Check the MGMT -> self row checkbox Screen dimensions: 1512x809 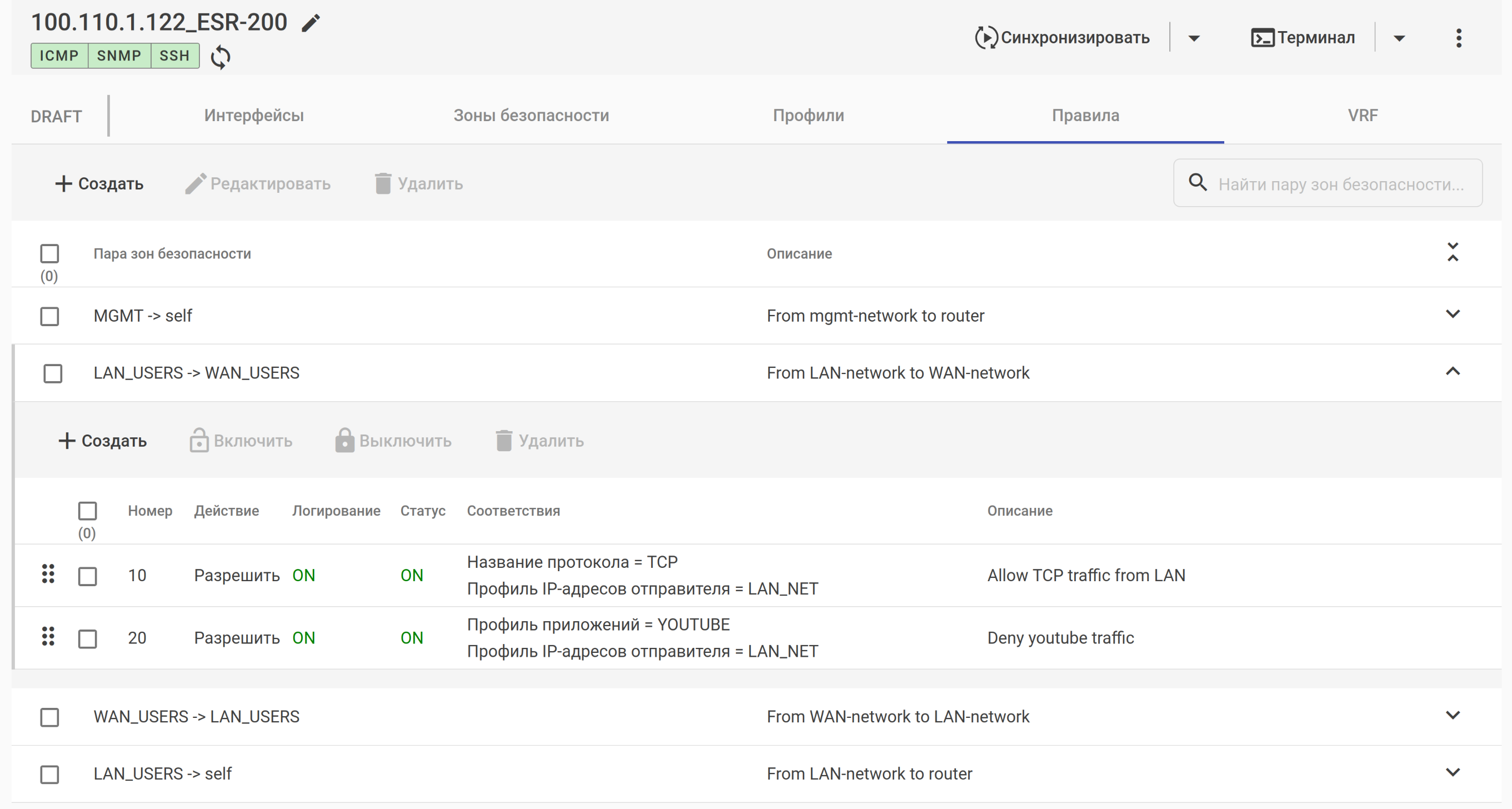(50, 317)
